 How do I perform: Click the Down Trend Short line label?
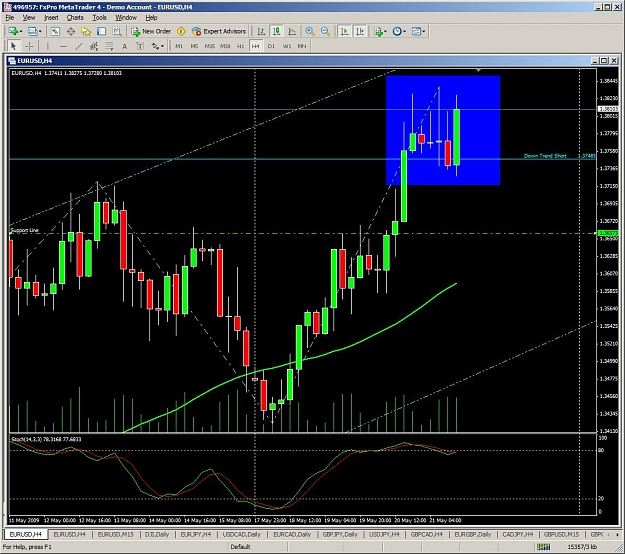pos(545,156)
